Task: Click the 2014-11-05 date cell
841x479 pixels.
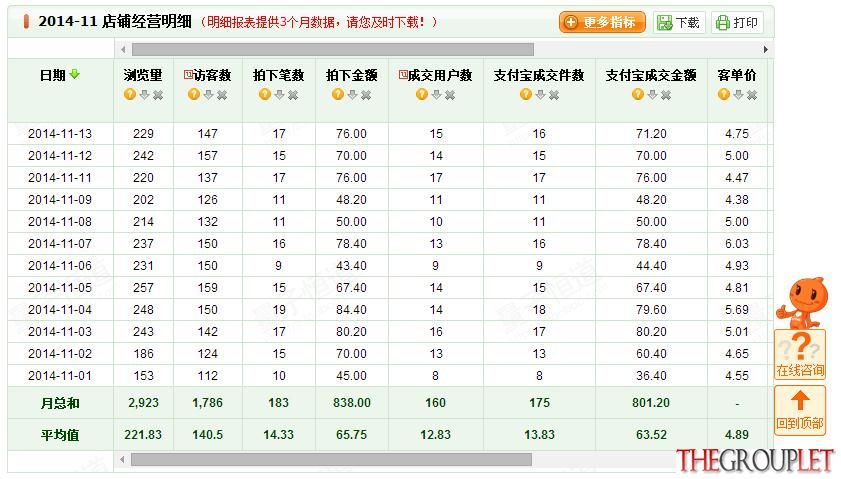Action: click(x=60, y=288)
